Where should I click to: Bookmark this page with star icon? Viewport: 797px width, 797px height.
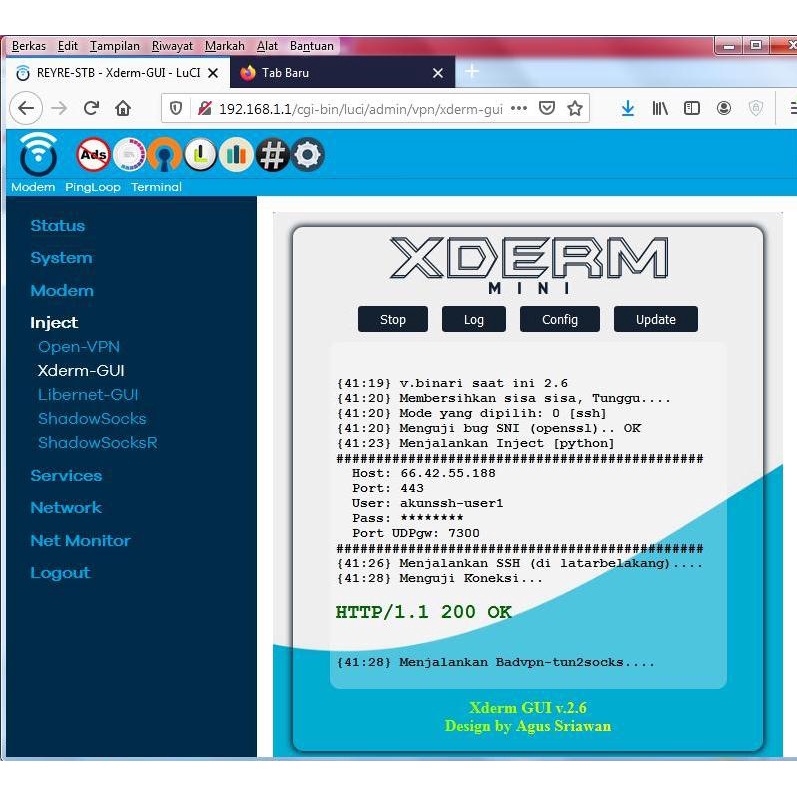[x=575, y=108]
